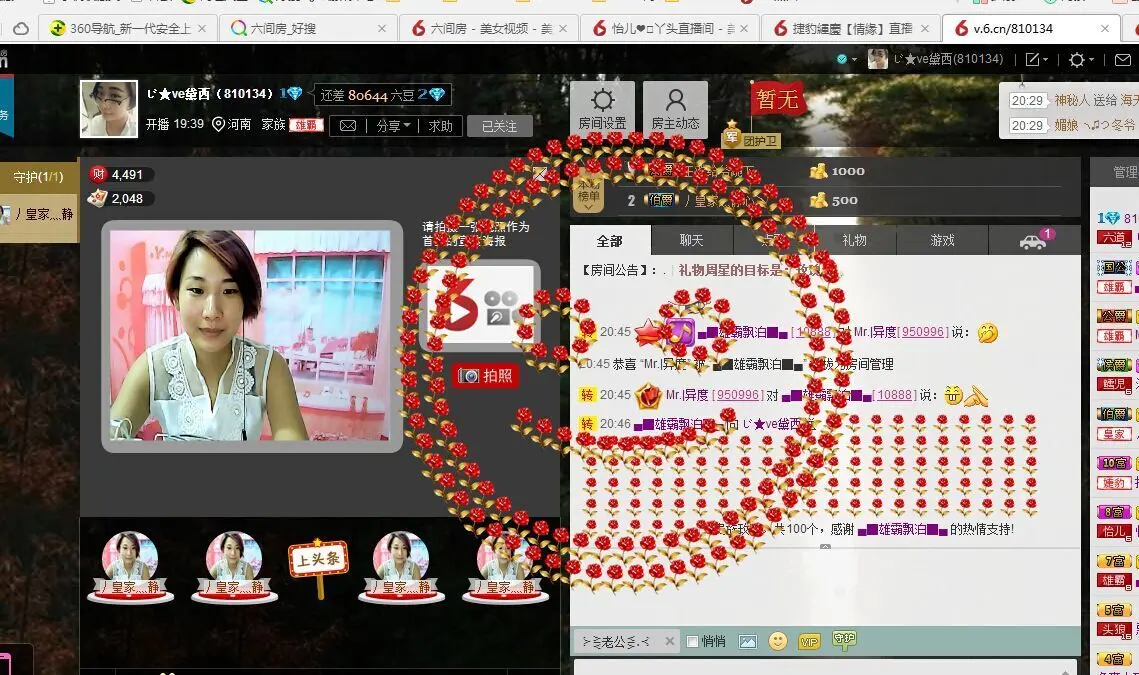This screenshot has width=1139, height=675.
Task: Remove the ≷老公≶ recipient with its X
Action: point(670,641)
